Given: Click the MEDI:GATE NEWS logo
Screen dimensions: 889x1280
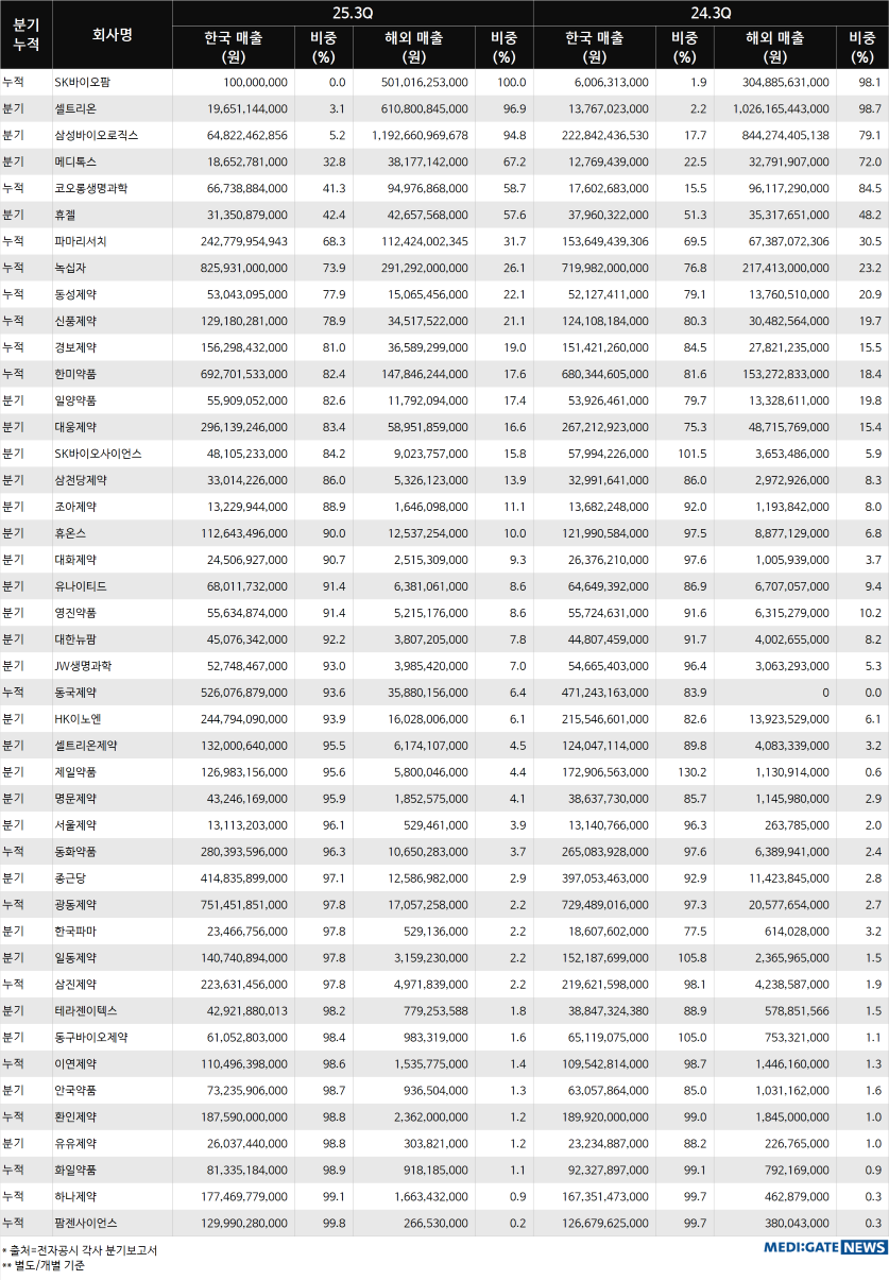Looking at the screenshot, I should pos(825,1247).
